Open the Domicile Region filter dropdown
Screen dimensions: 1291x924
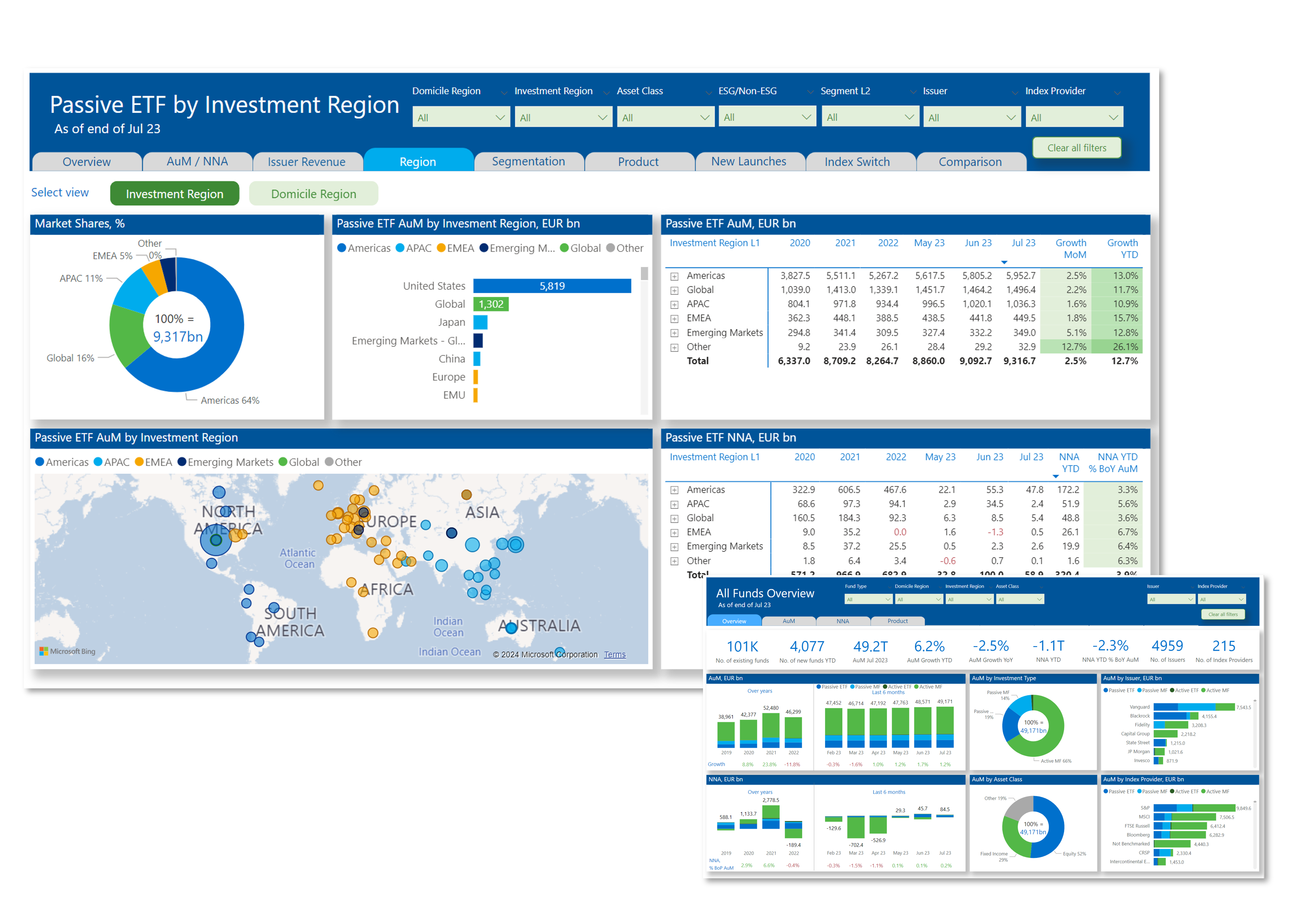click(x=461, y=118)
